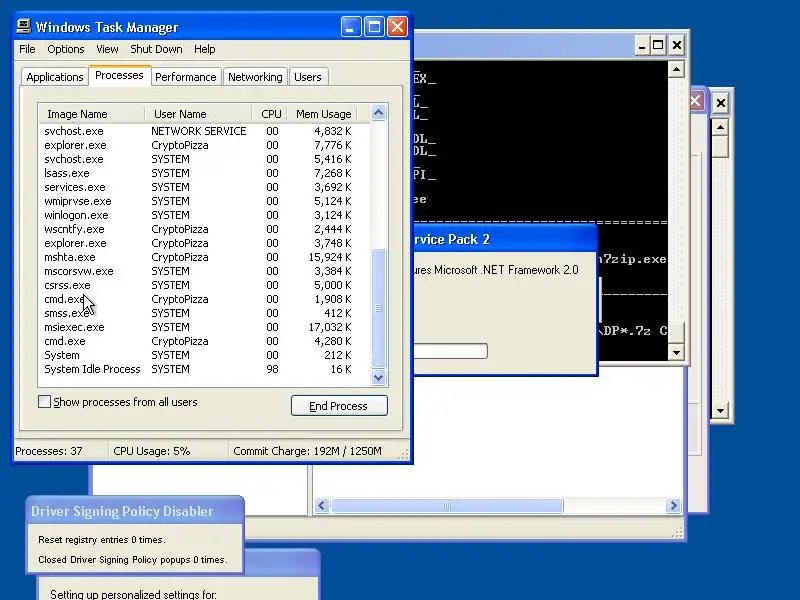Image resolution: width=800 pixels, height=600 pixels.
Task: Select the csrss.exe process
Action: [204, 285]
